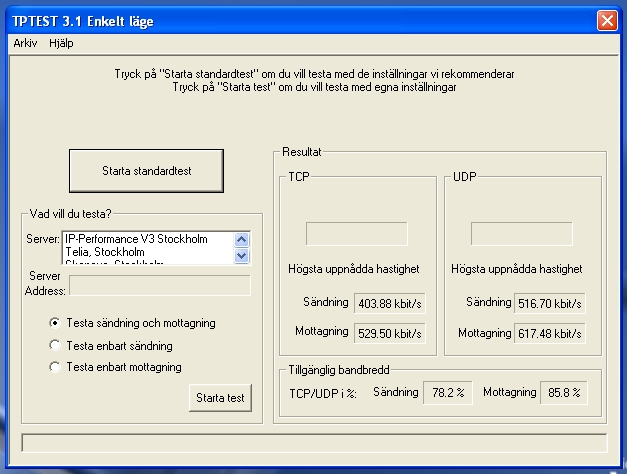Image resolution: width=627 pixels, height=474 pixels.
Task: Click bandwidth Mottagning value 85.8 %
Action: pos(564,392)
